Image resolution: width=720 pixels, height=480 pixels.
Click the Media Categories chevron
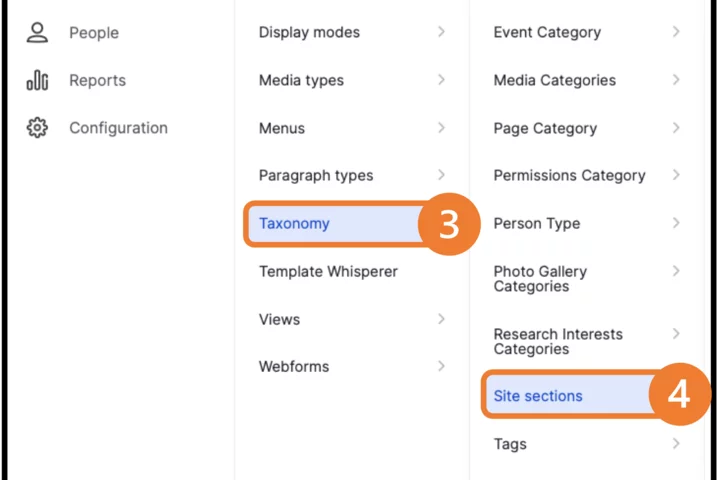676,80
